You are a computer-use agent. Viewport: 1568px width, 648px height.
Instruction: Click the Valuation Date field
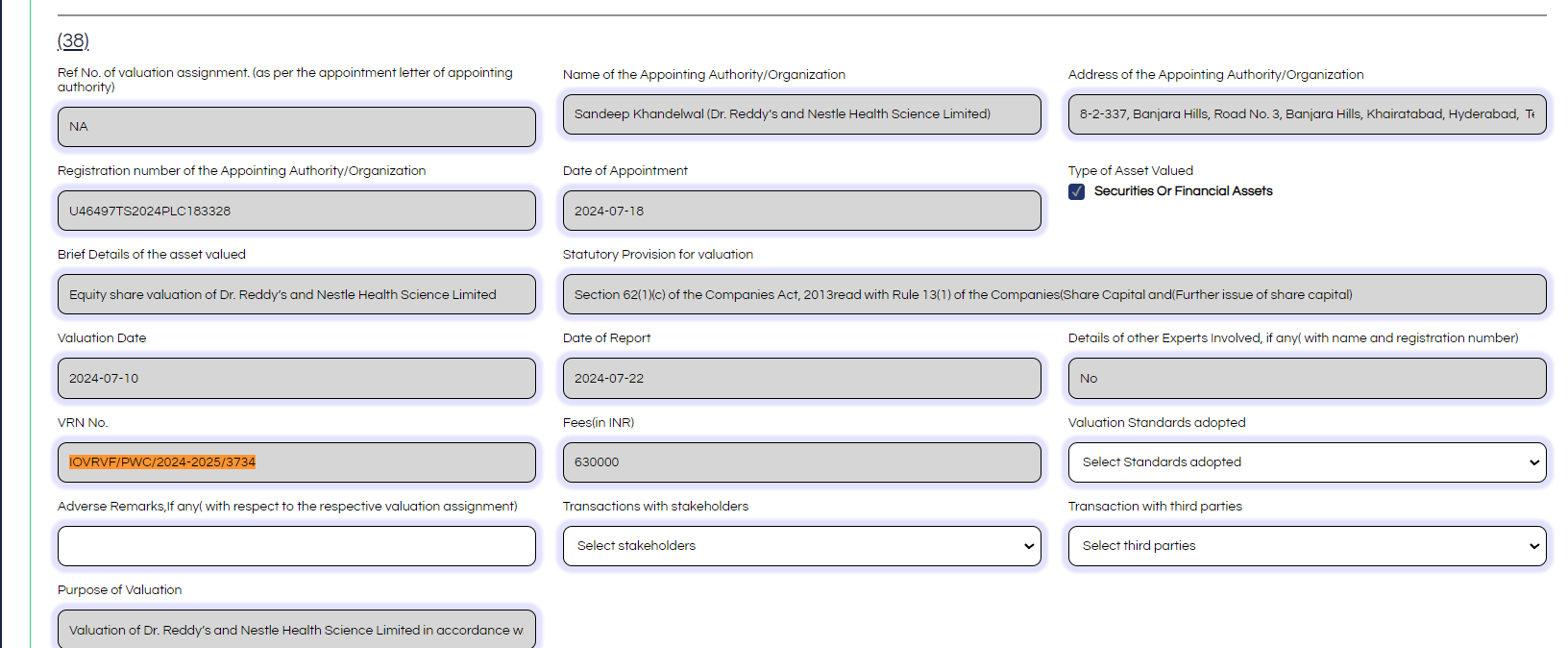click(296, 379)
